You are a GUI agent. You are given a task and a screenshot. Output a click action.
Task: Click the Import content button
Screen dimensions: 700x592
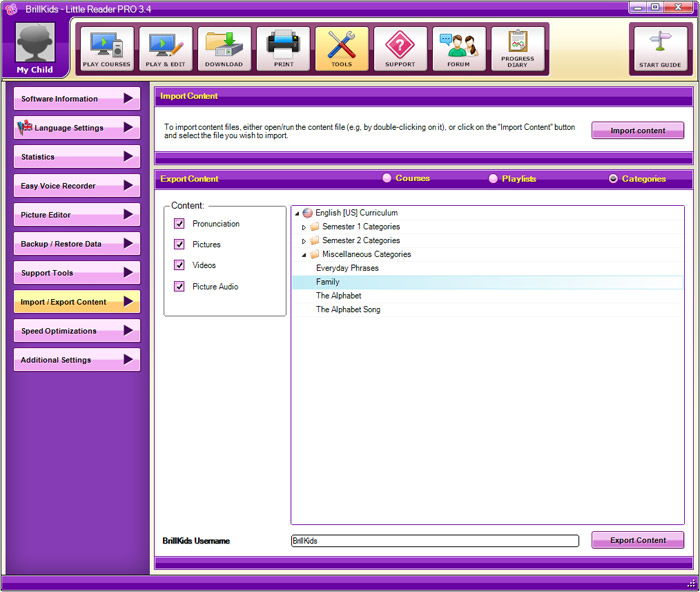pyautogui.click(x=638, y=130)
